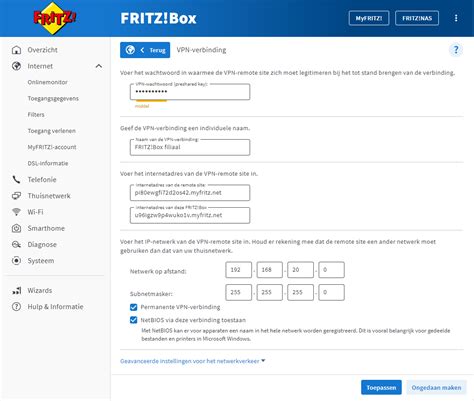Select the Filters submenu item
The width and height of the screenshot is (474, 401).
point(36,115)
